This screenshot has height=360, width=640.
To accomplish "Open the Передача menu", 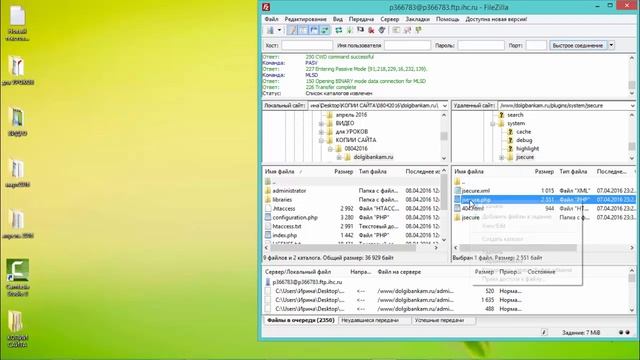I will (361, 19).
